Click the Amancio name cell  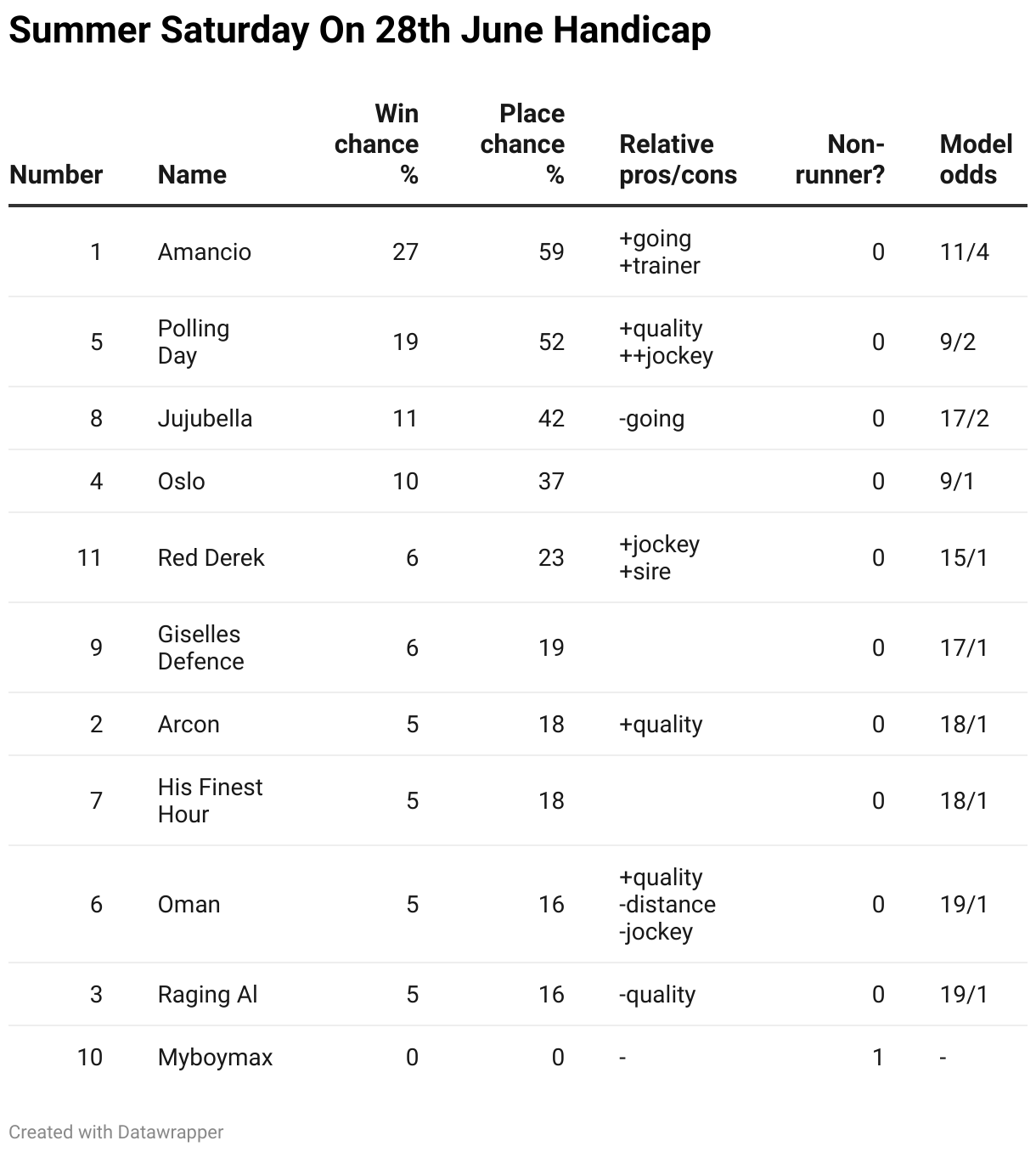click(x=205, y=252)
